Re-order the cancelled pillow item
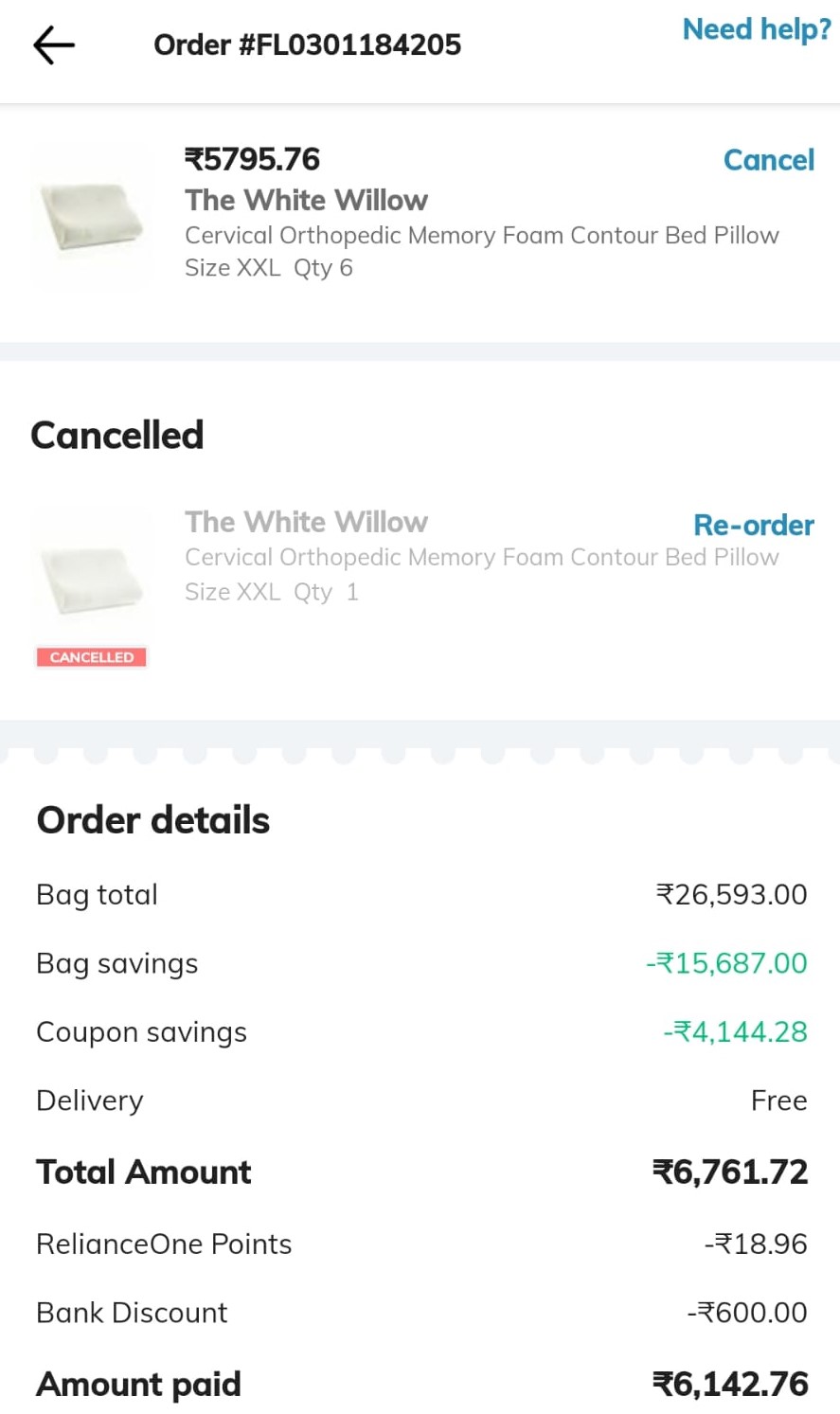The width and height of the screenshot is (840, 1414). [x=753, y=525]
